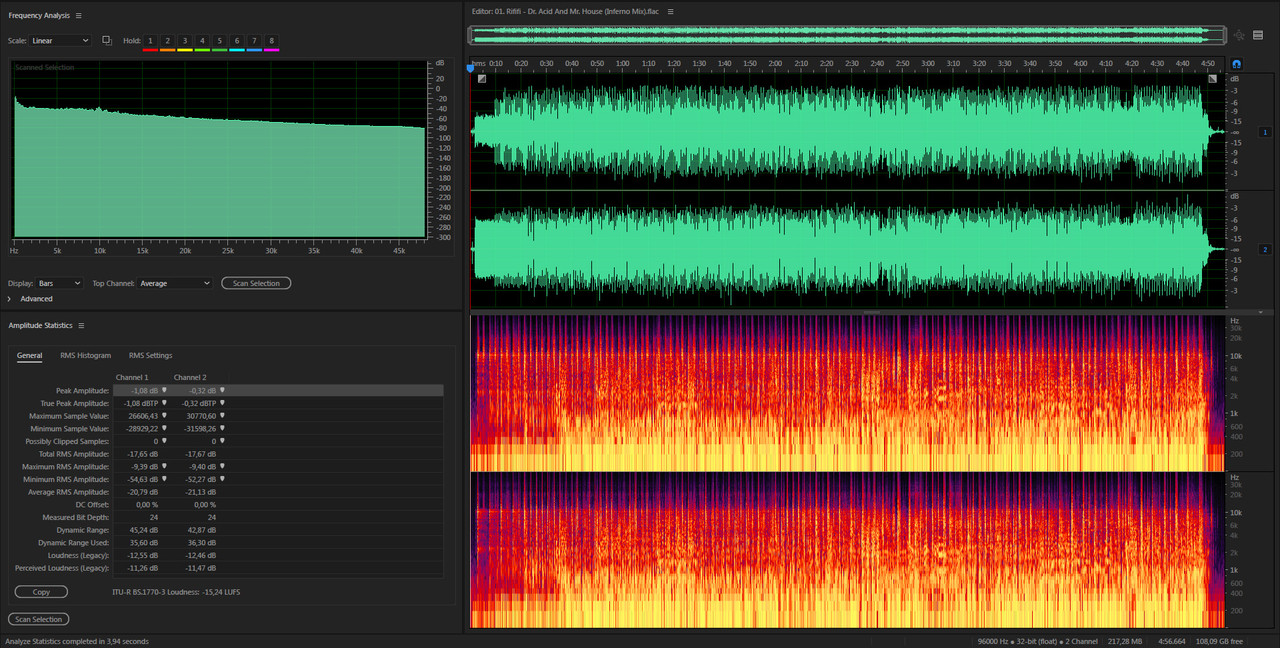
Task: Jump to Channel 1 Possibly Clipped Samples marker
Action: click(164, 441)
